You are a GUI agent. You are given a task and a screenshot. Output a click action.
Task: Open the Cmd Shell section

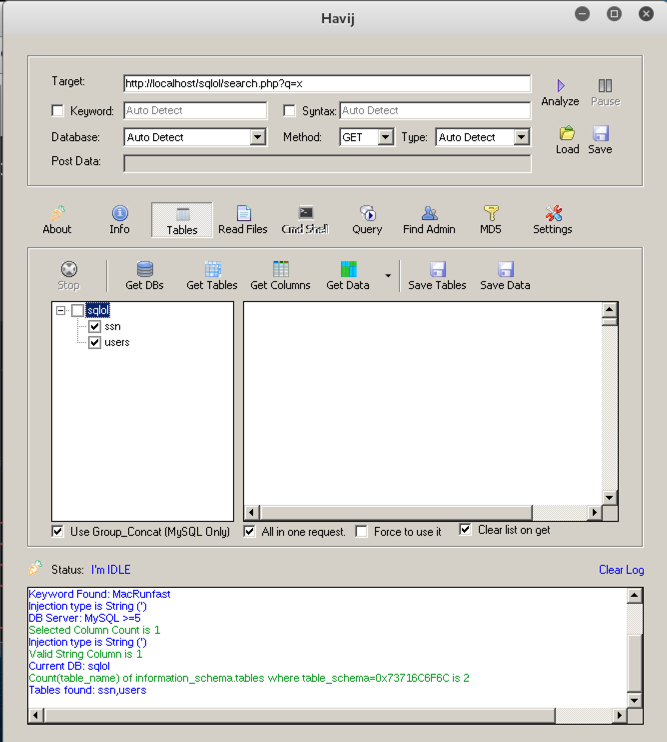pos(305,220)
